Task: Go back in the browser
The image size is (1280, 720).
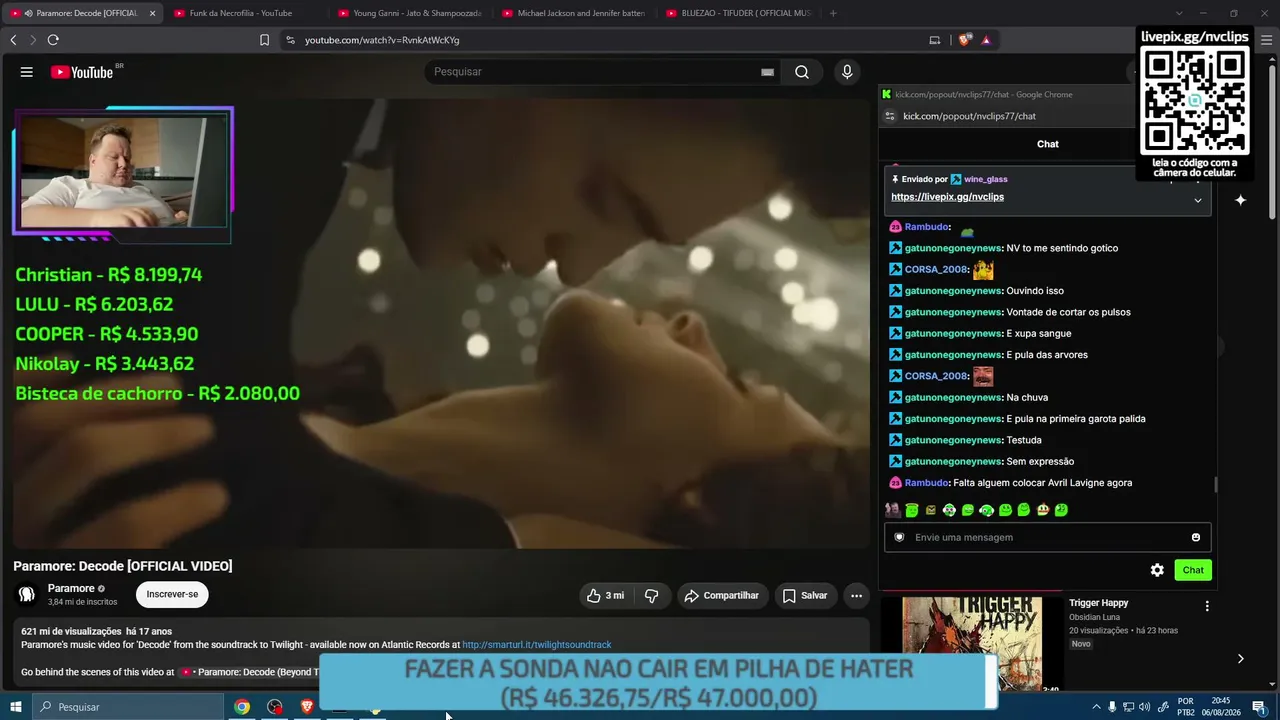Action: click(13, 40)
